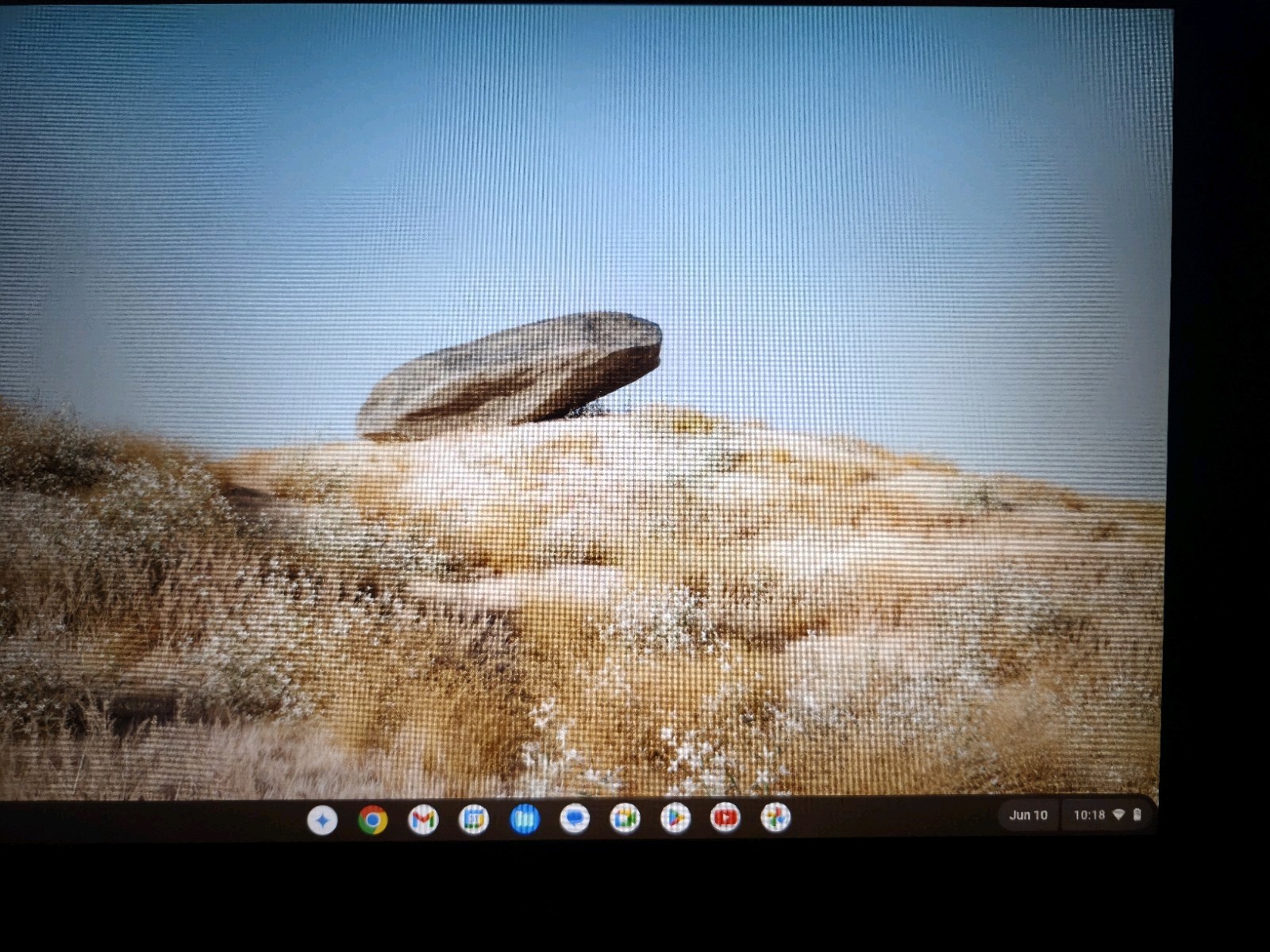Launch Google Chrome from the shelf

click(371, 817)
